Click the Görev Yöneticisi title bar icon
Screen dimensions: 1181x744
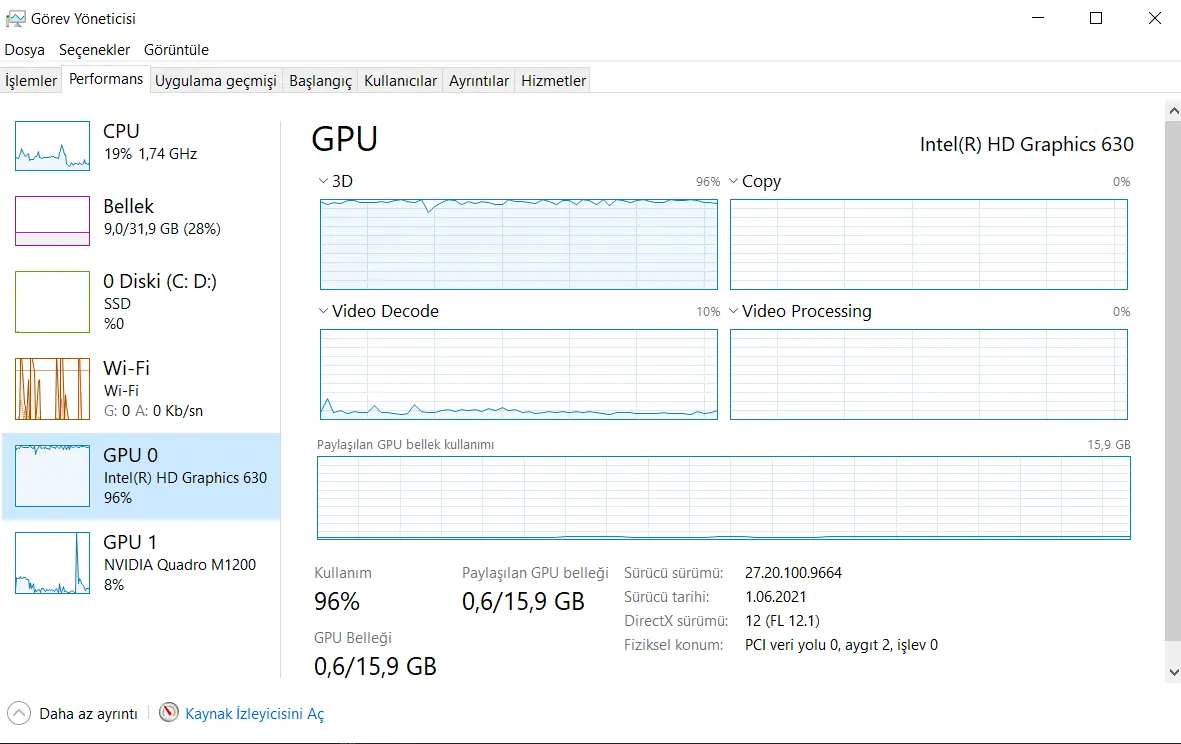(x=15, y=18)
